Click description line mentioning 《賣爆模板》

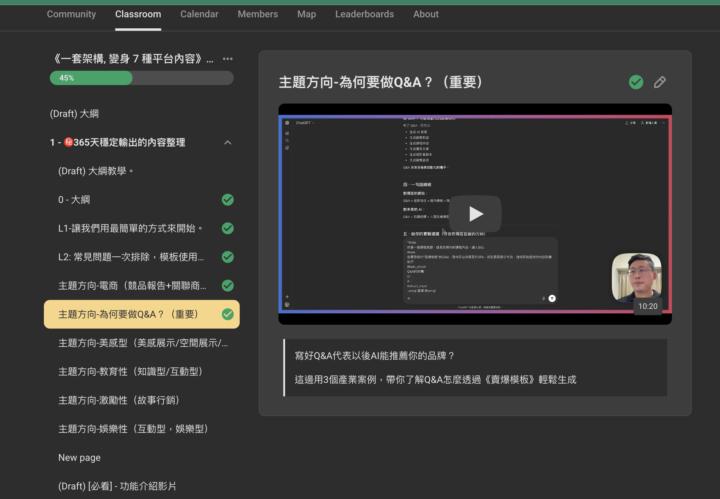click(x=435, y=380)
